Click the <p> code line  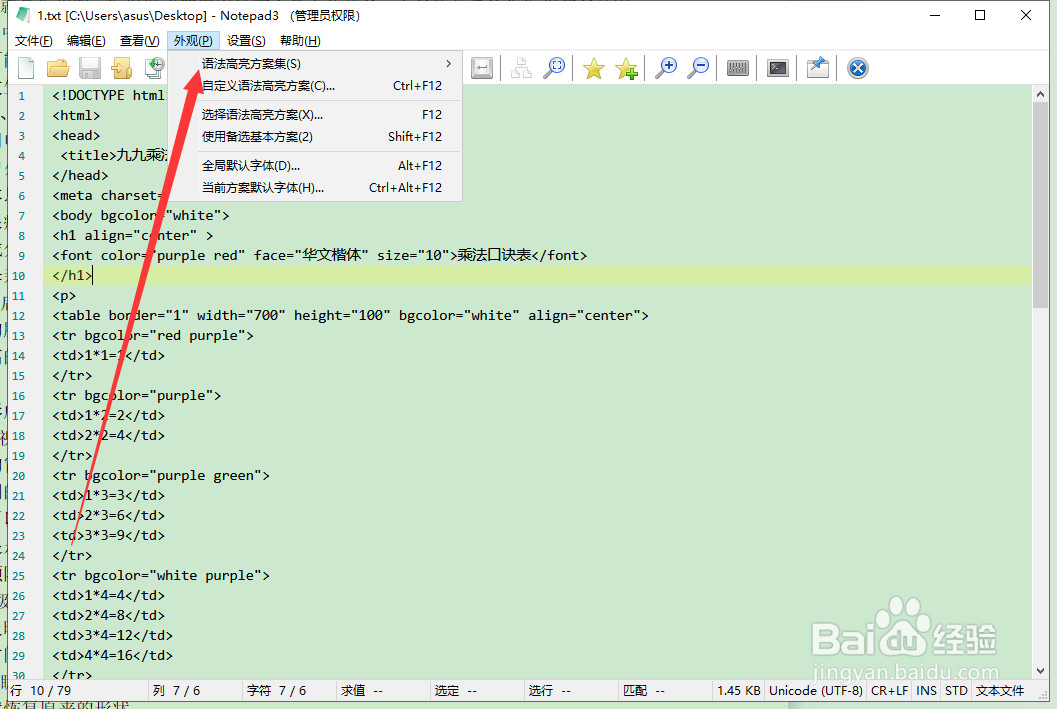click(x=64, y=295)
